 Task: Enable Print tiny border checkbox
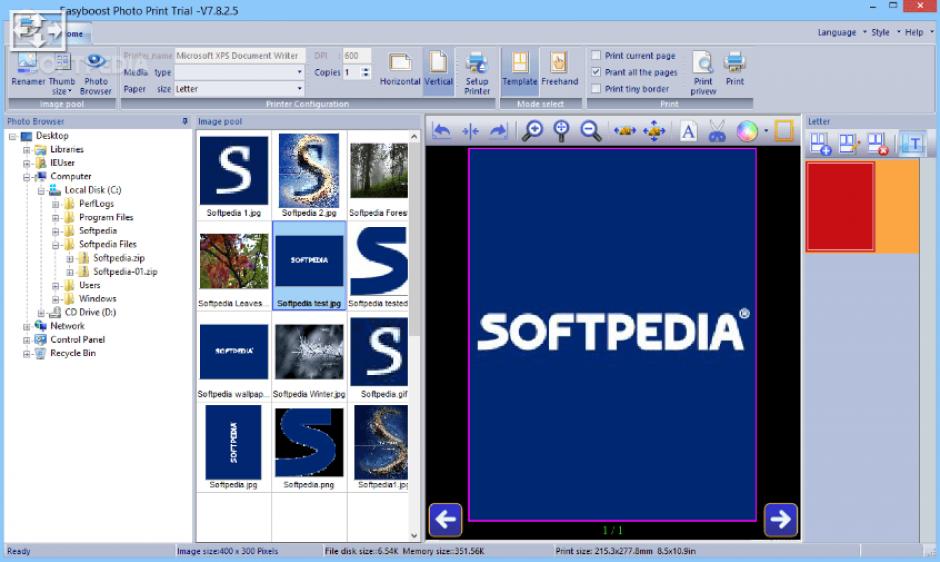click(596, 89)
